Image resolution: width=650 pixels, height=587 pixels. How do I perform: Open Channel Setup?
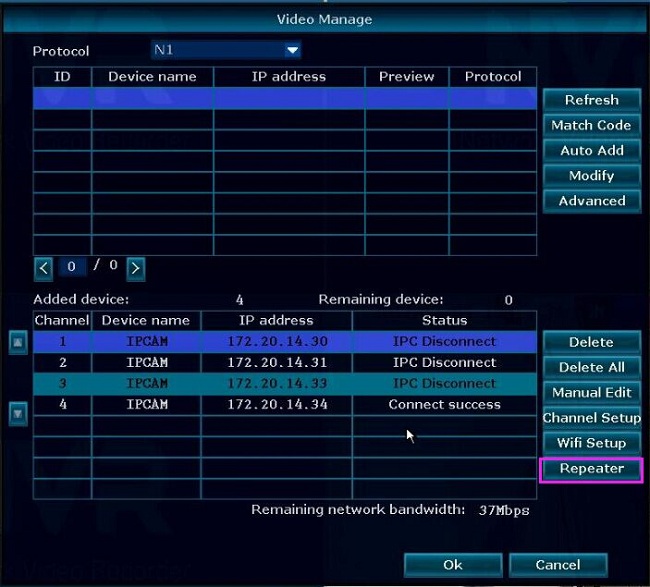pyautogui.click(x=591, y=418)
